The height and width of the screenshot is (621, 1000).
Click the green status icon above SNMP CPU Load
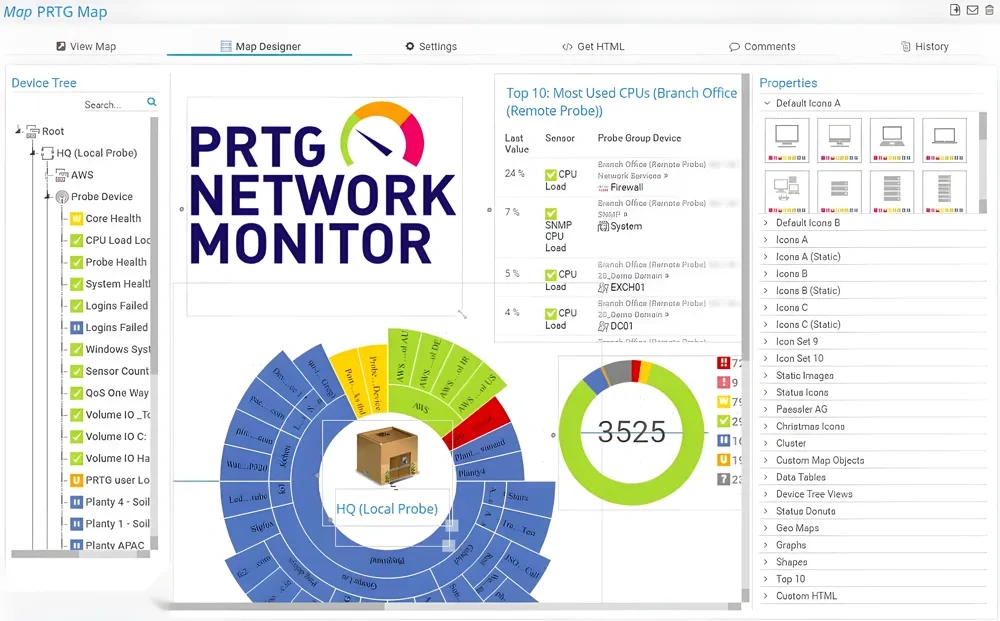coord(551,214)
